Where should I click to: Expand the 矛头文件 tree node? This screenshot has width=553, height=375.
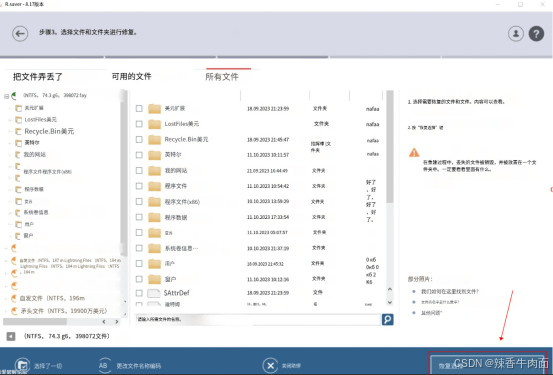(x=6, y=311)
